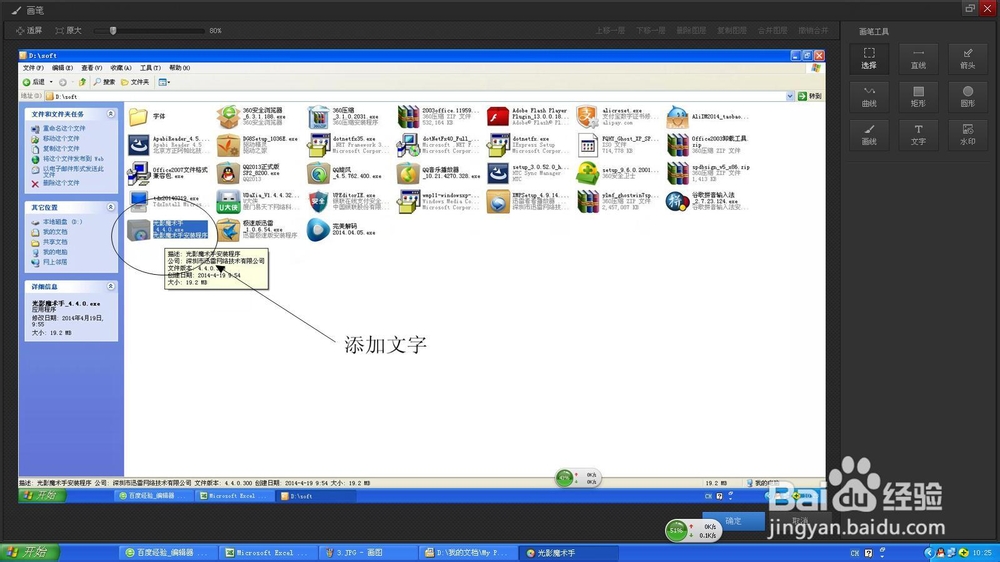Switch to 光影魔术手 taskbar window
Viewport: 1000px width, 562px height.
click(x=568, y=552)
